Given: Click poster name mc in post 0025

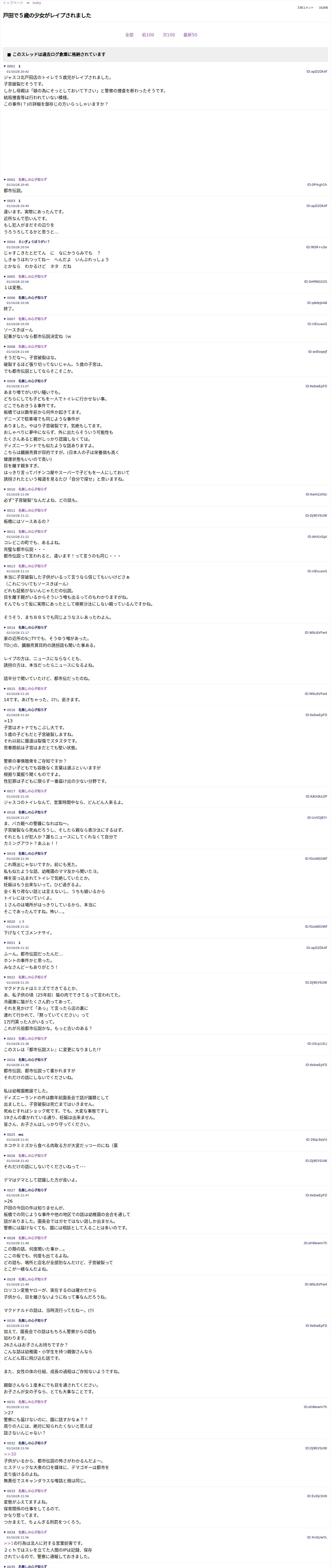Looking at the screenshot, I should 21,1135.
